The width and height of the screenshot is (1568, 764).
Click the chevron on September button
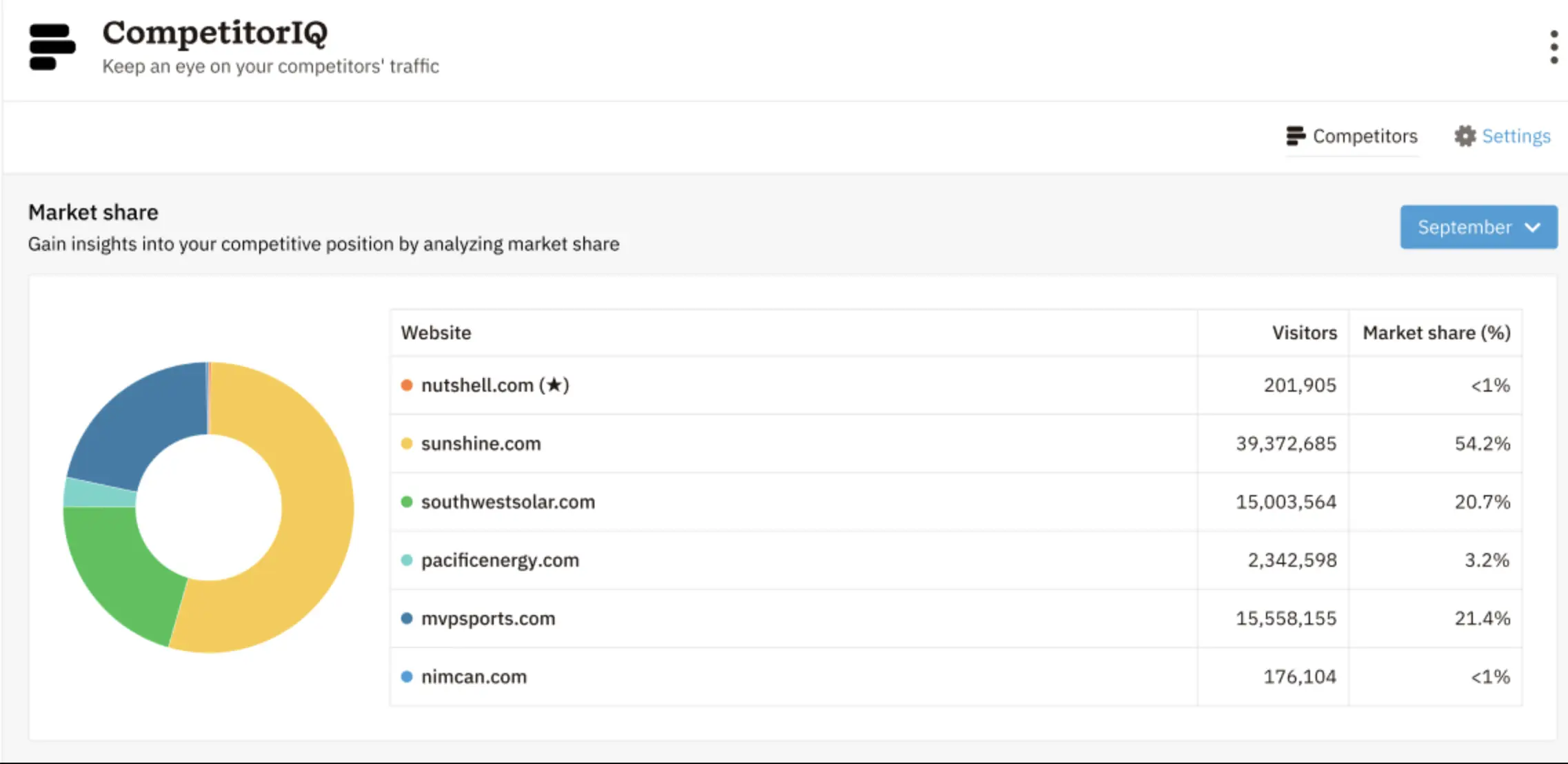click(x=1532, y=228)
